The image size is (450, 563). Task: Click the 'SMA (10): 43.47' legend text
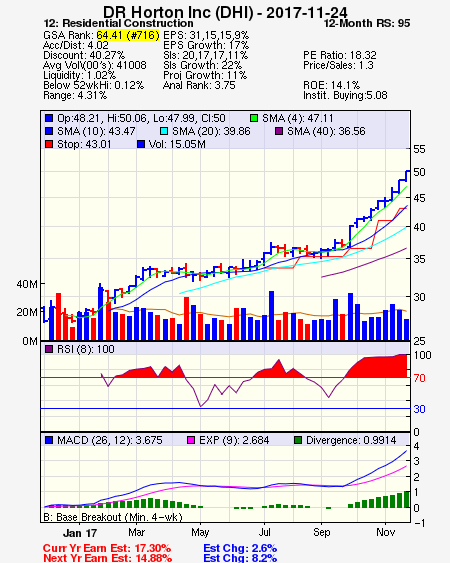96,131
